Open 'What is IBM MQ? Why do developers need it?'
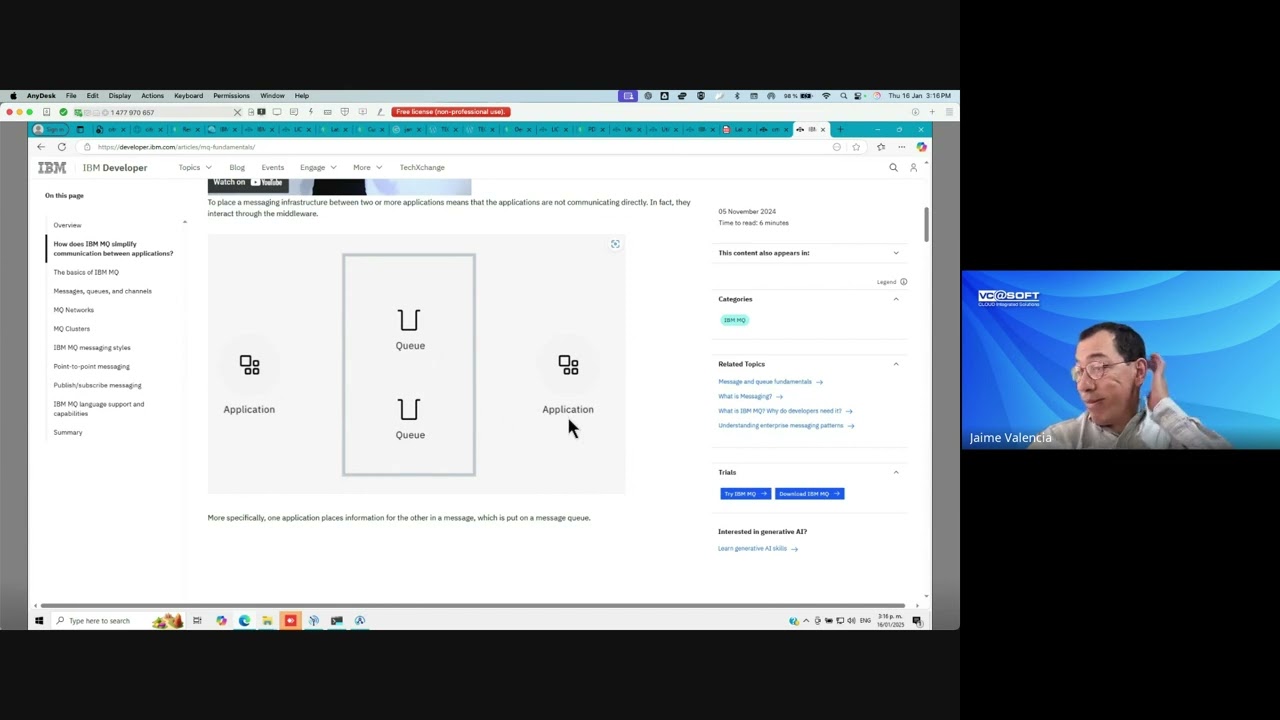The height and width of the screenshot is (720, 1280). click(x=785, y=411)
